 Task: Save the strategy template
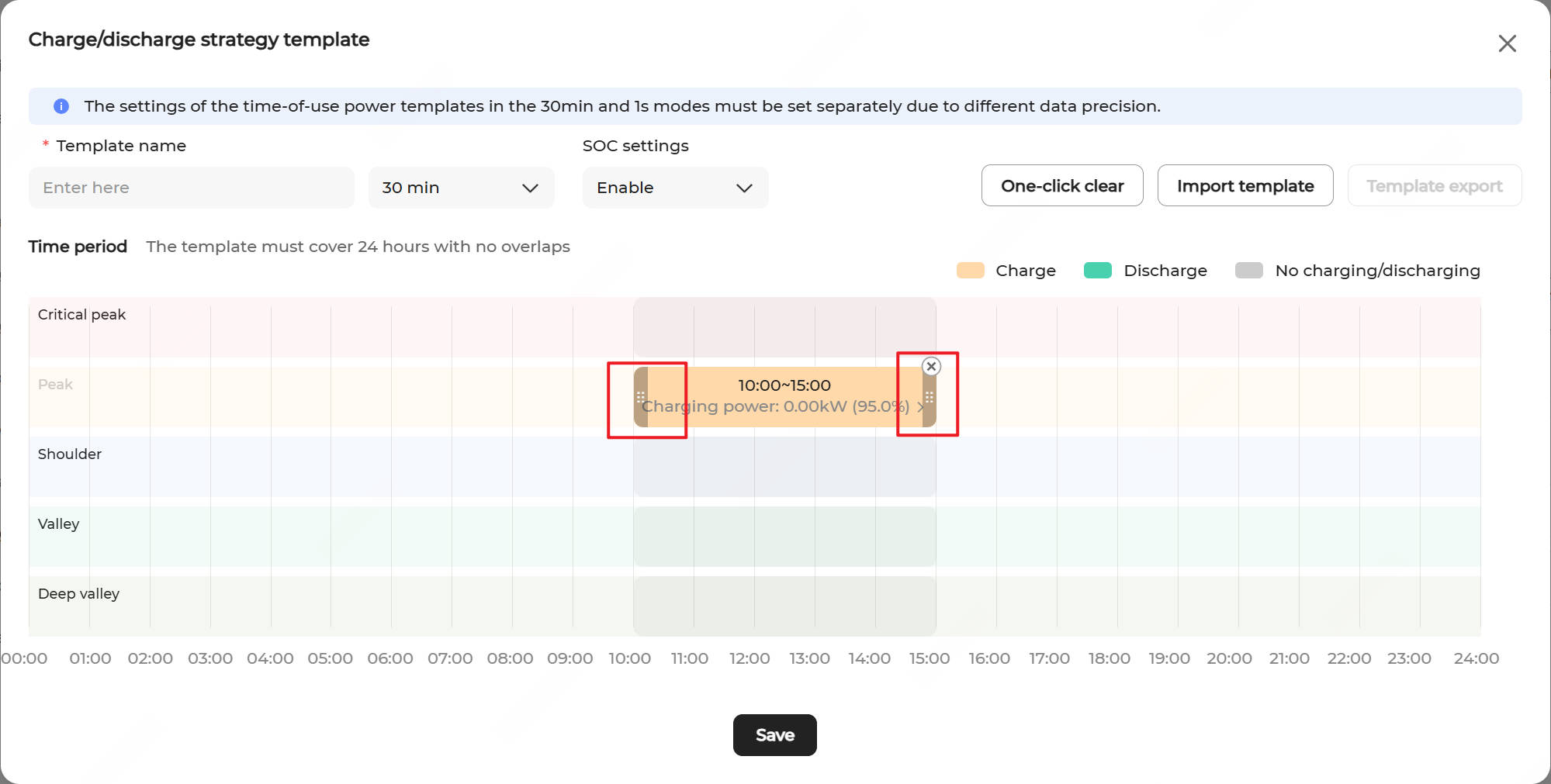coord(774,735)
